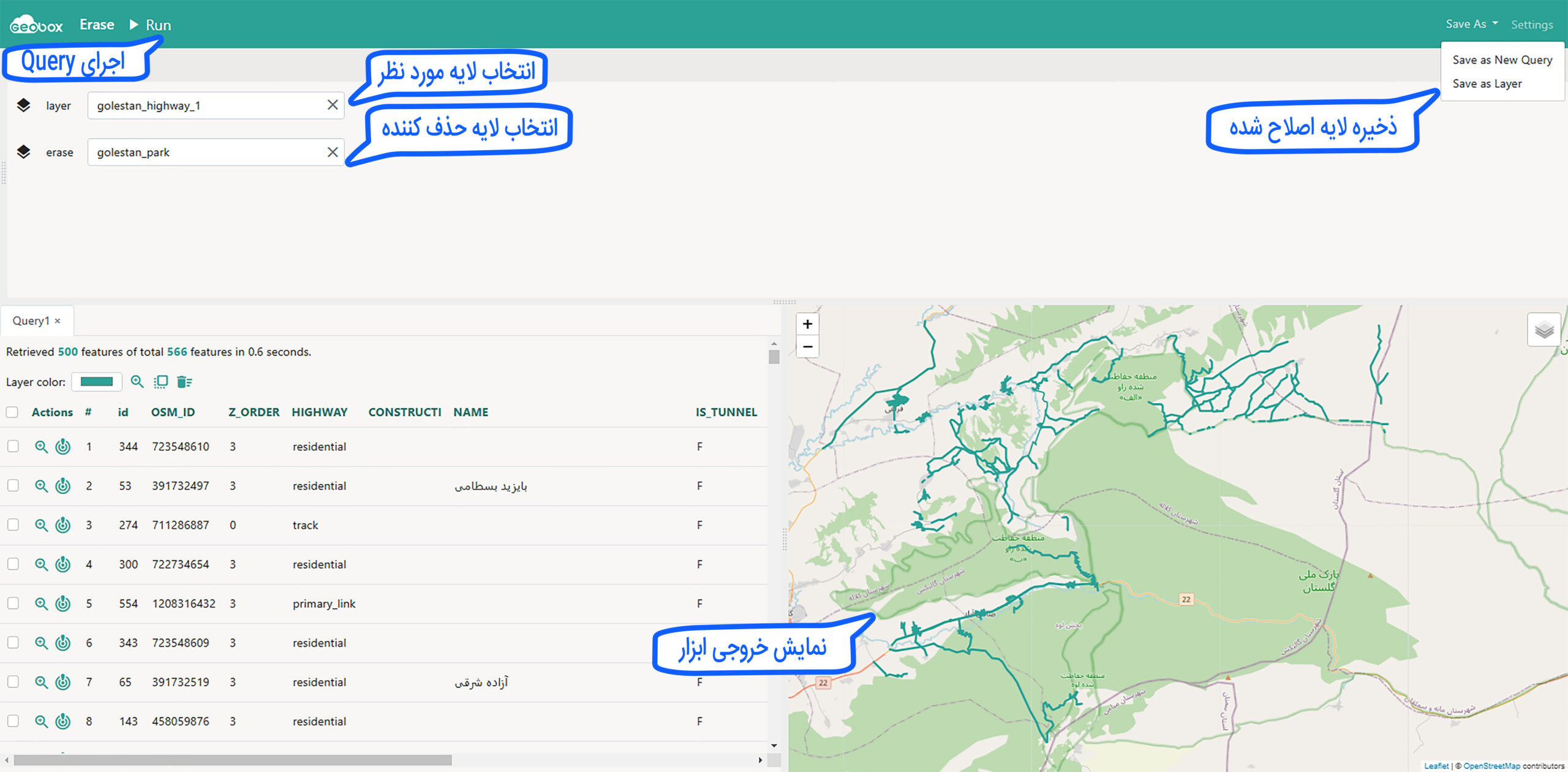
Task: Clear the golestan_highway_1 layer selection
Action: (333, 105)
